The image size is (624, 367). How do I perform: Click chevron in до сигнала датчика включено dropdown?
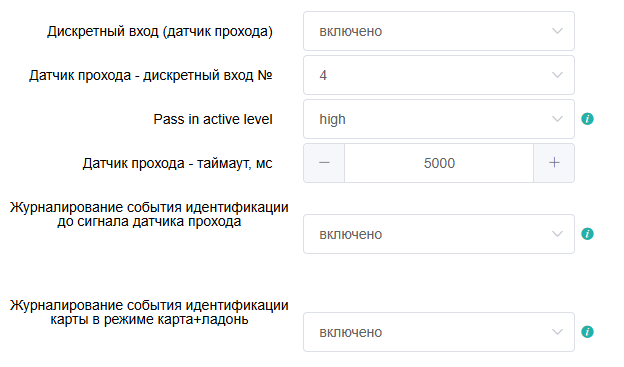(557, 234)
